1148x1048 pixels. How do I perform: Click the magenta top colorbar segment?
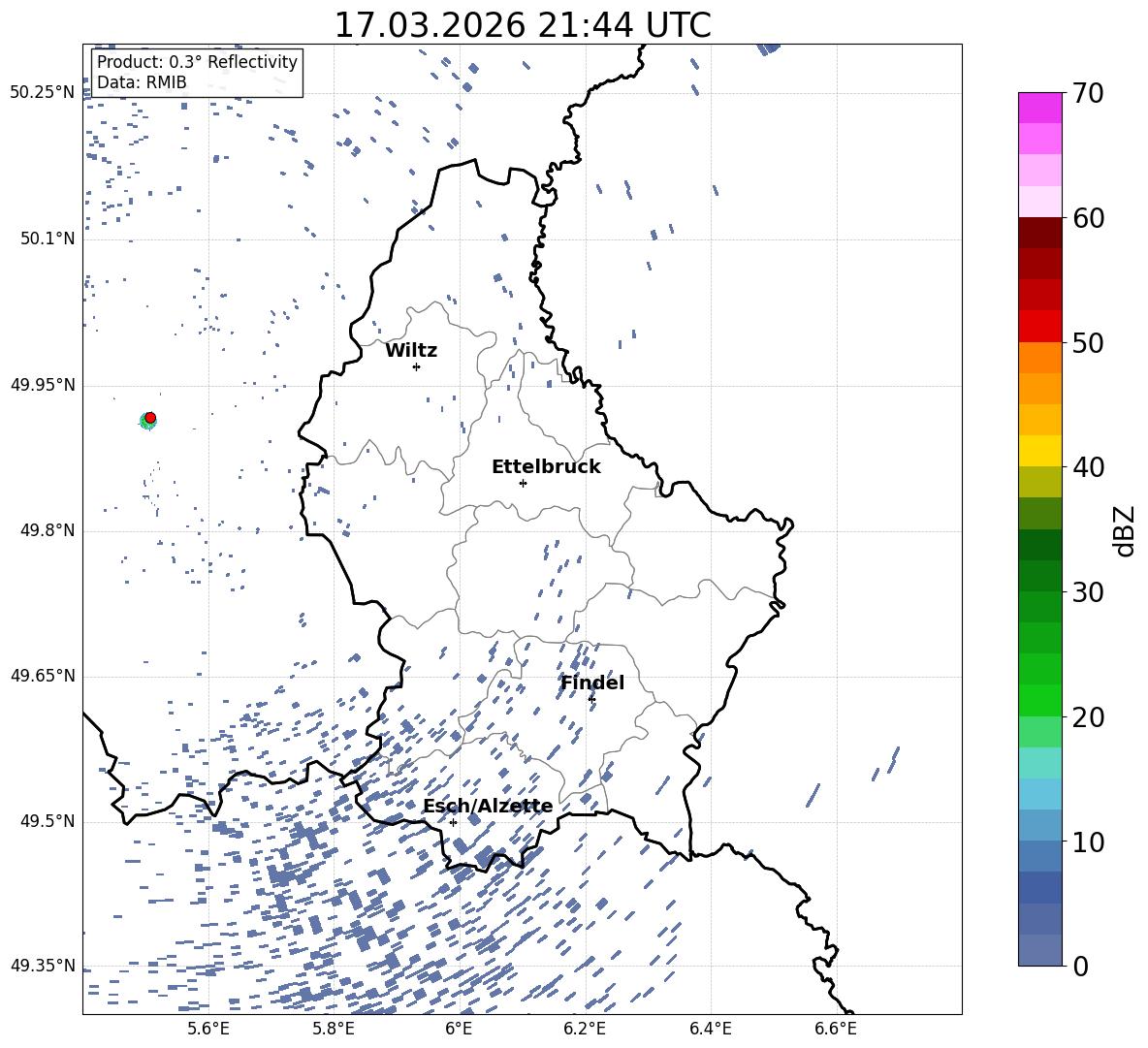pyautogui.click(x=1039, y=108)
